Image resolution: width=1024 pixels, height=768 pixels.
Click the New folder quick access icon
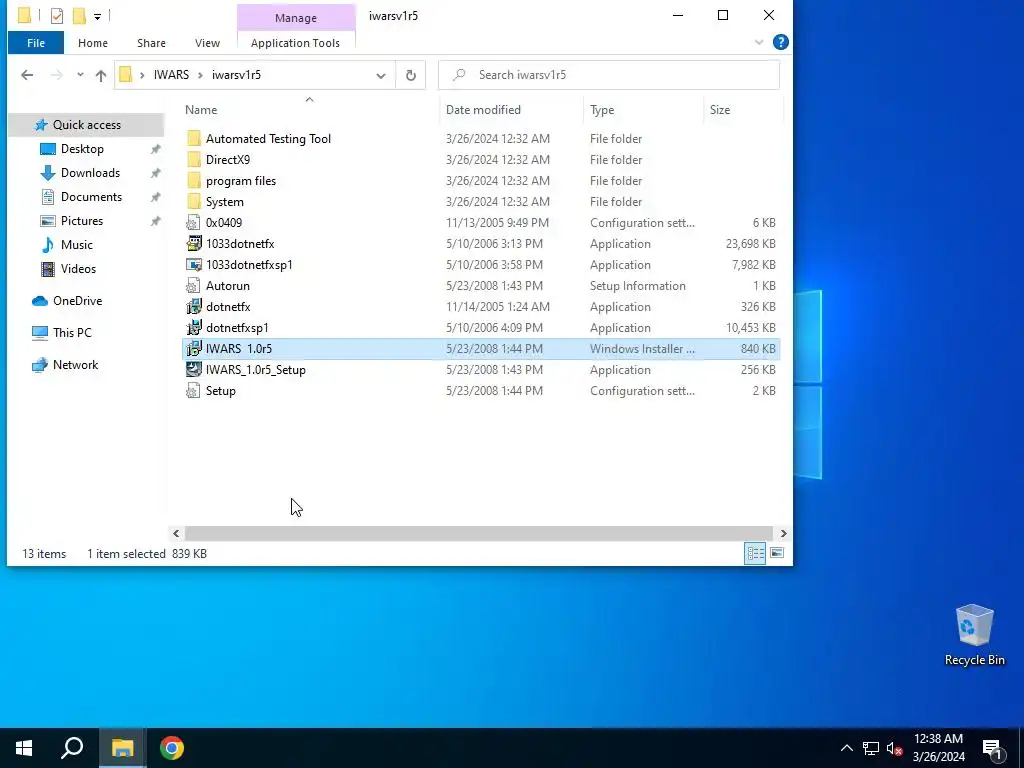click(x=79, y=16)
